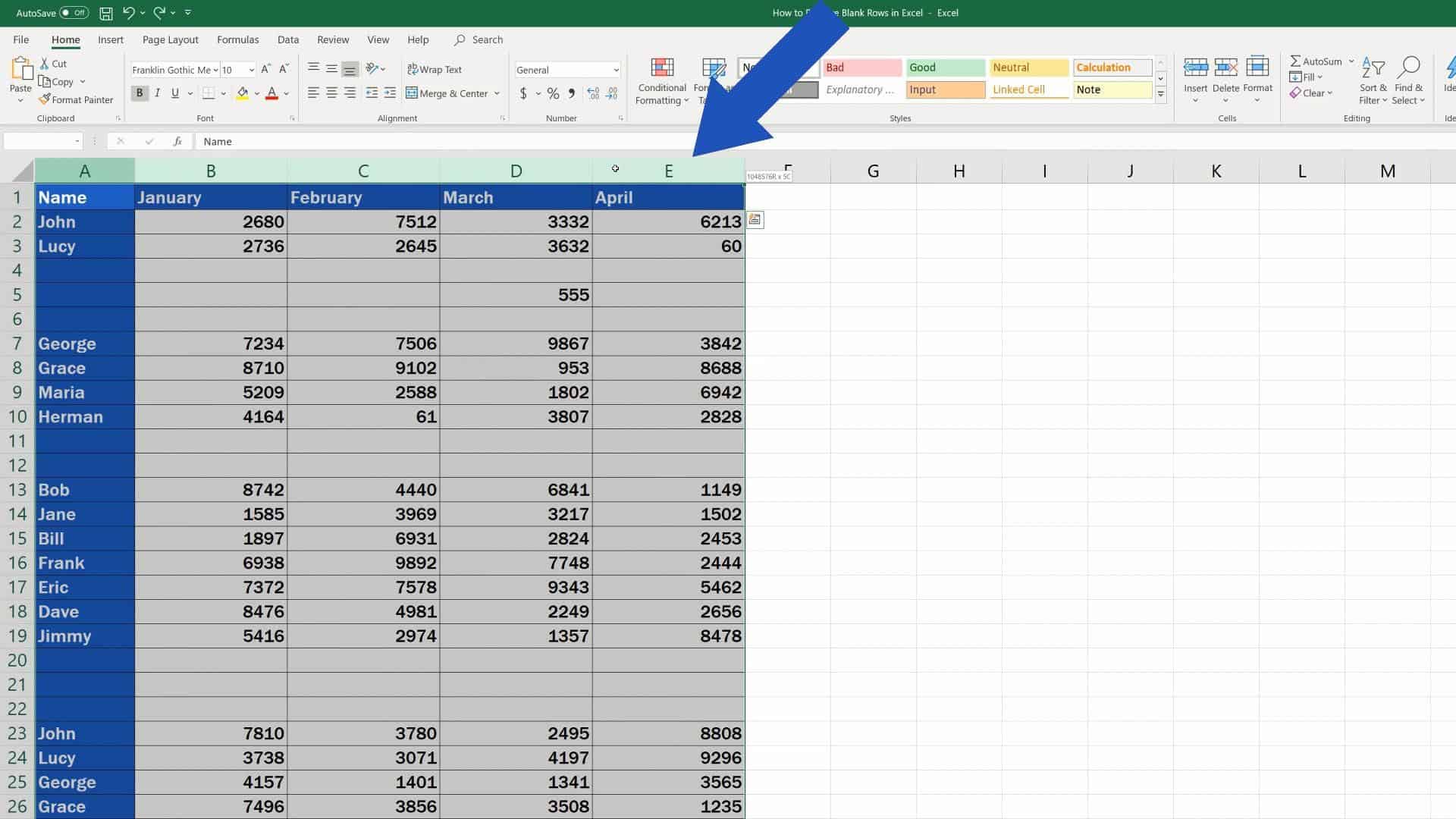
Task: Open the Number Format dropdown showing General
Action: pos(566,70)
